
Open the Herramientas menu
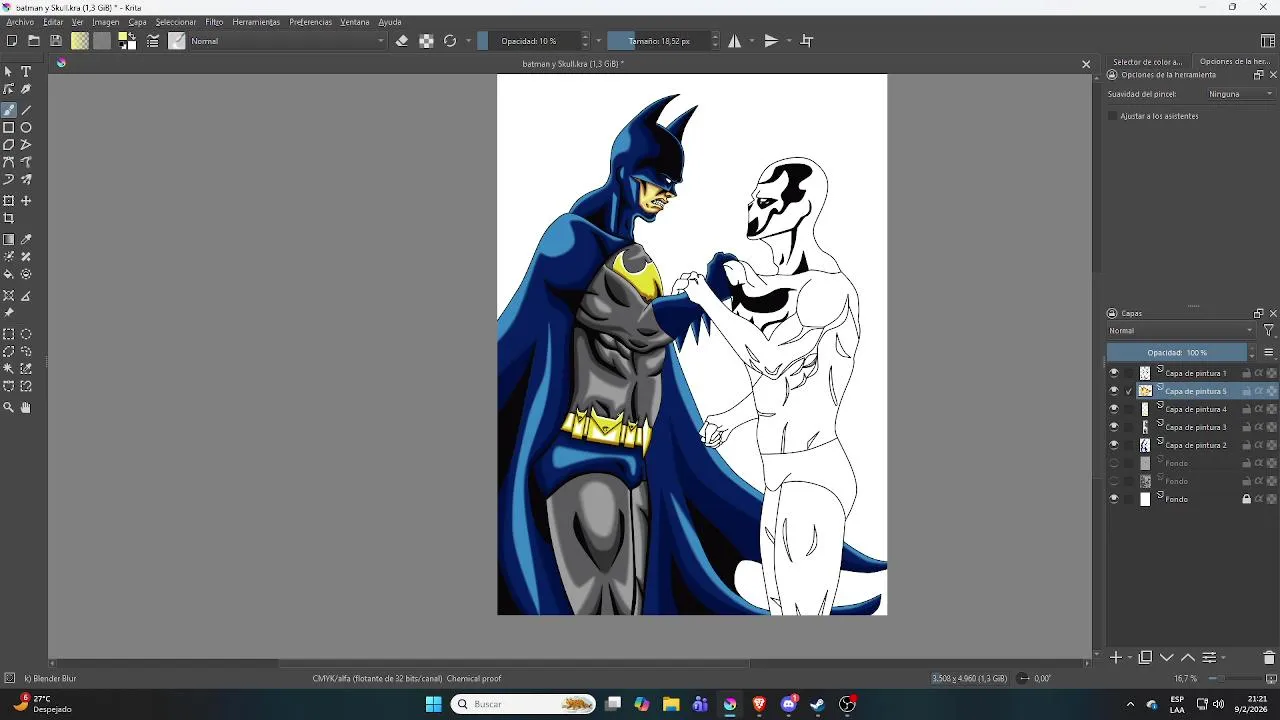click(x=256, y=22)
